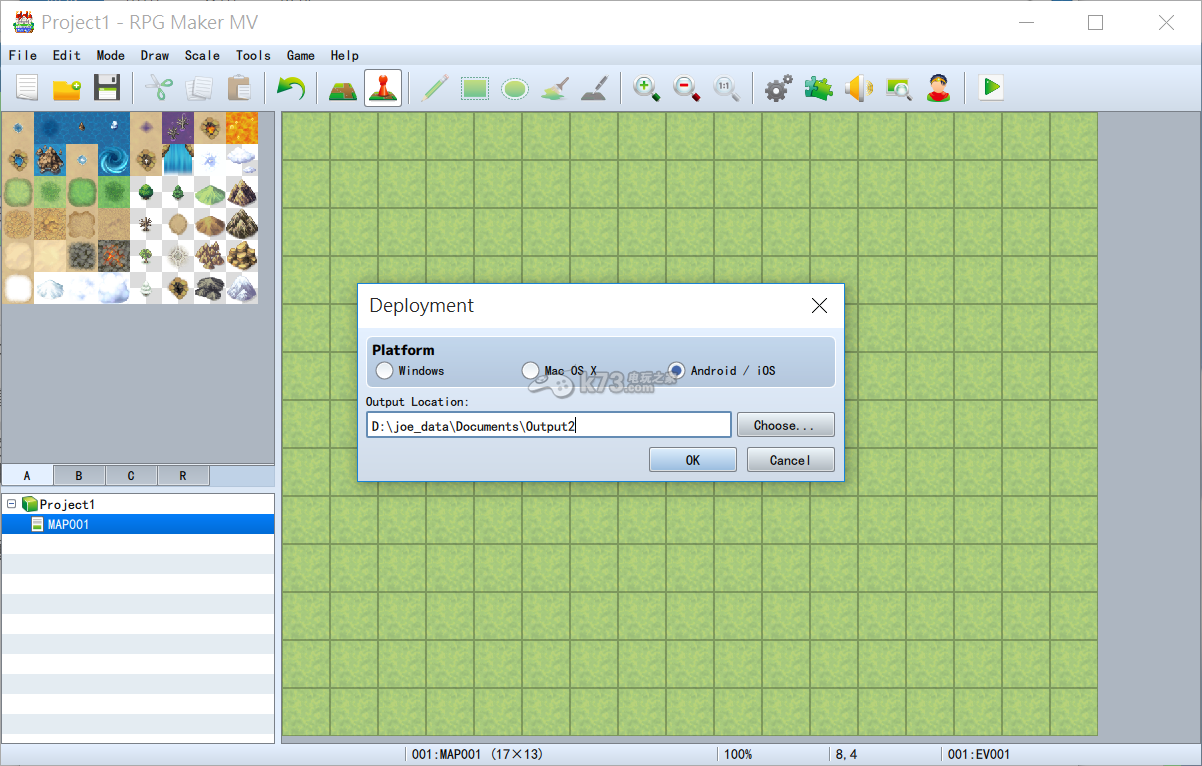Viewport: 1202px width, 766px height.
Task: Confirm deployment with the OK button
Action: pyautogui.click(x=692, y=460)
